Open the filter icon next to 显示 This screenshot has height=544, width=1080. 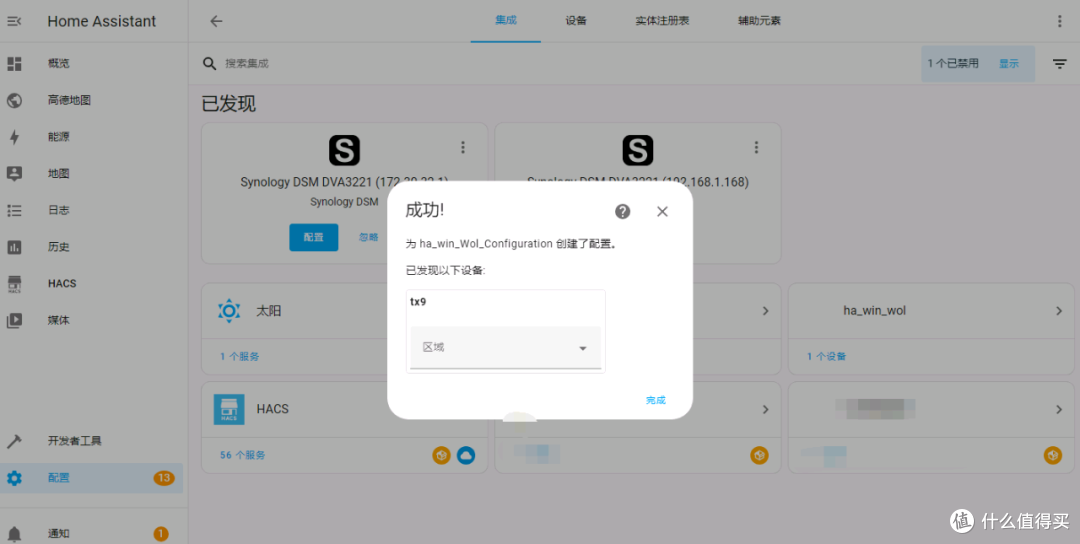tap(1059, 64)
